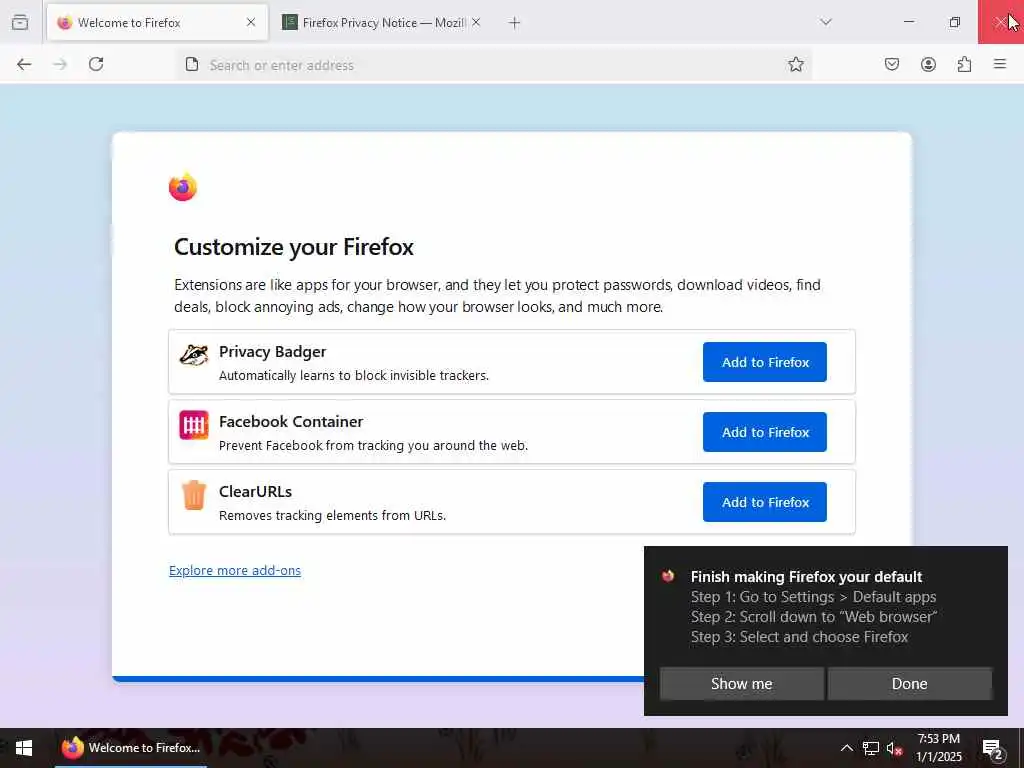Show hidden system tray icons

(846, 748)
